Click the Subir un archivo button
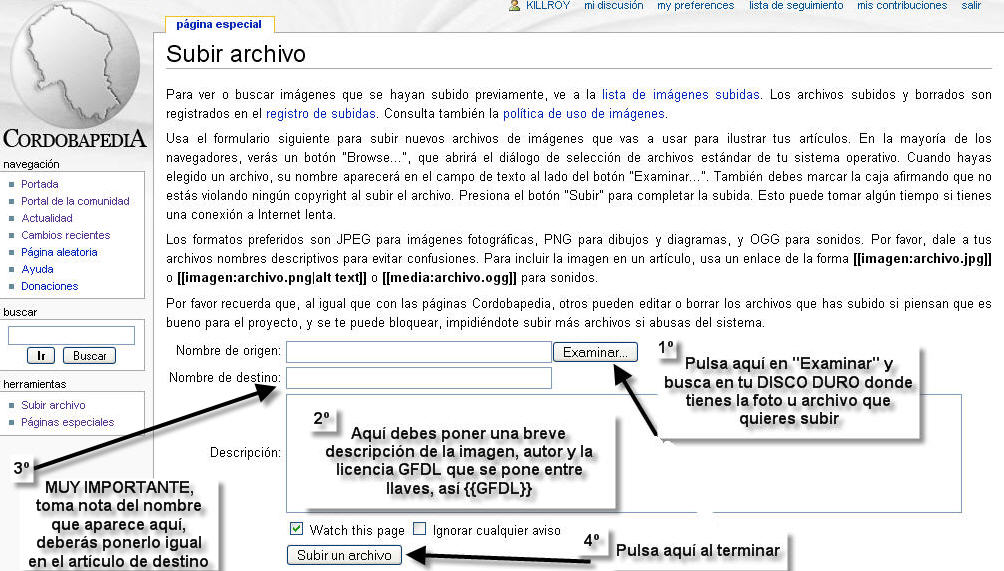The image size is (1004, 571). pyautogui.click(x=344, y=556)
